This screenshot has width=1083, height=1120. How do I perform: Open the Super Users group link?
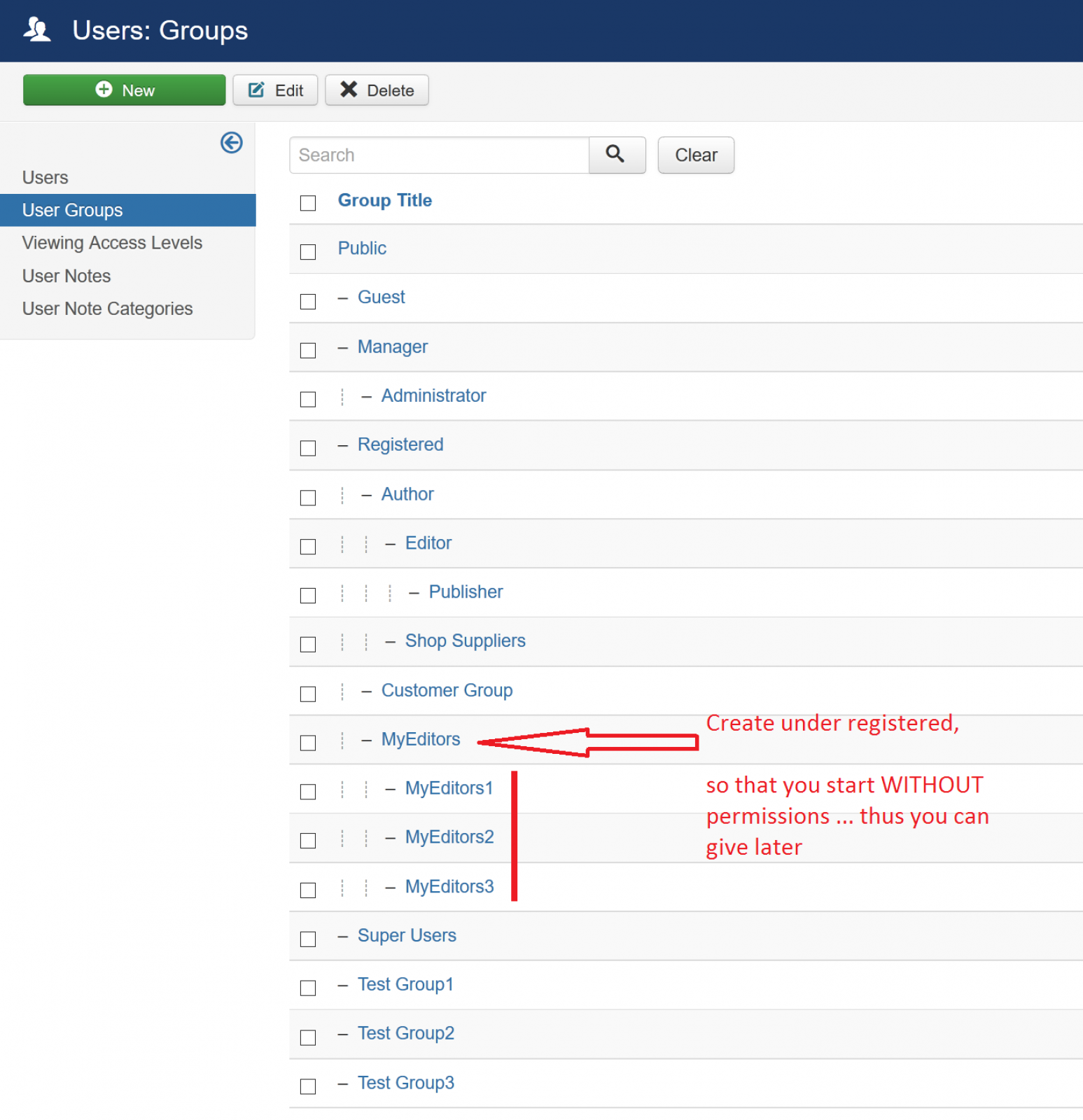407,936
